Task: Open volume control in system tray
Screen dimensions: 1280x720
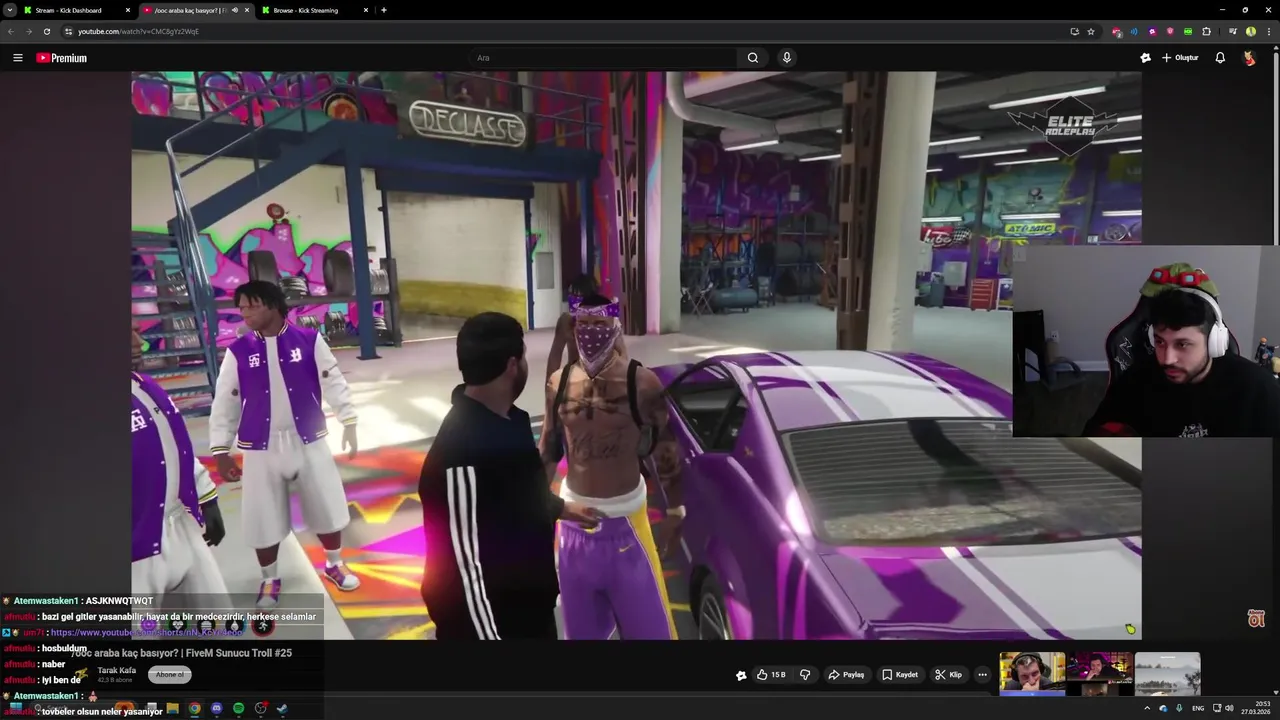Action: [1229, 708]
